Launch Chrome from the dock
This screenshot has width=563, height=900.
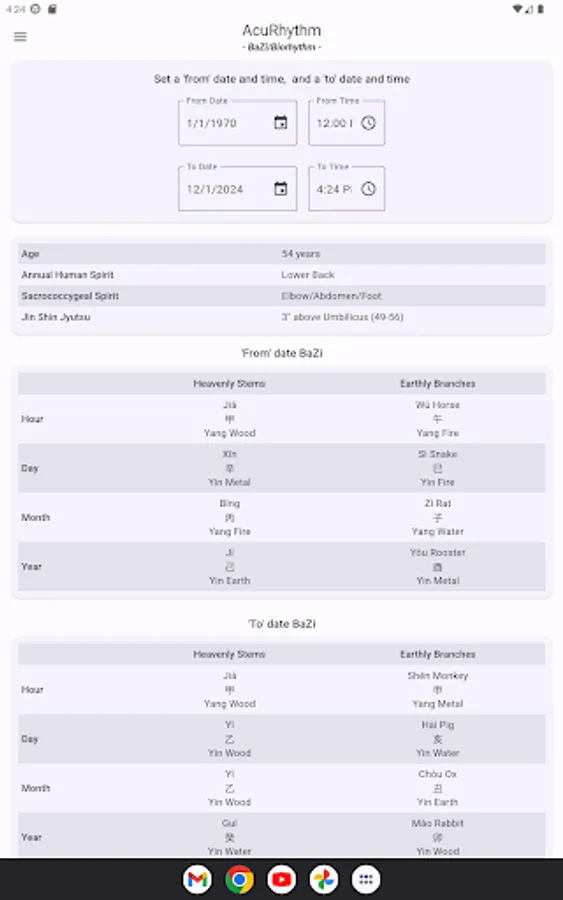click(x=239, y=879)
